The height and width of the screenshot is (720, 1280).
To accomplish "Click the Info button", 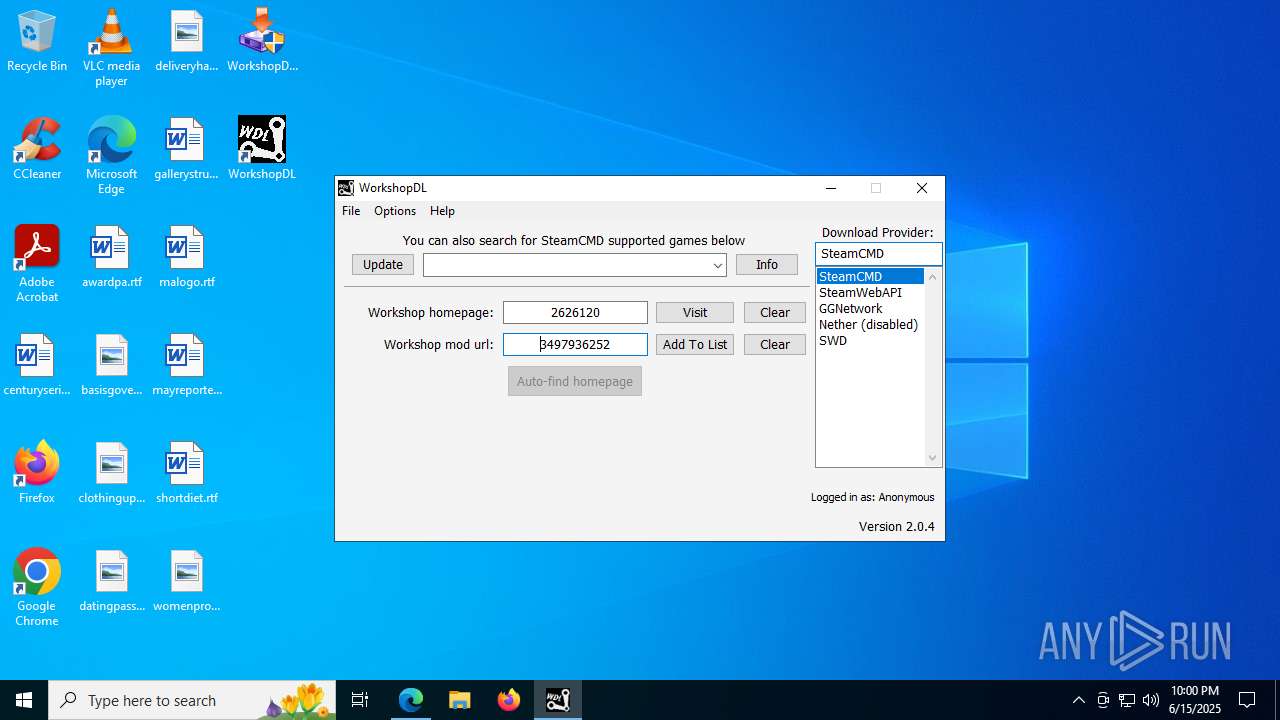I will [x=767, y=265].
